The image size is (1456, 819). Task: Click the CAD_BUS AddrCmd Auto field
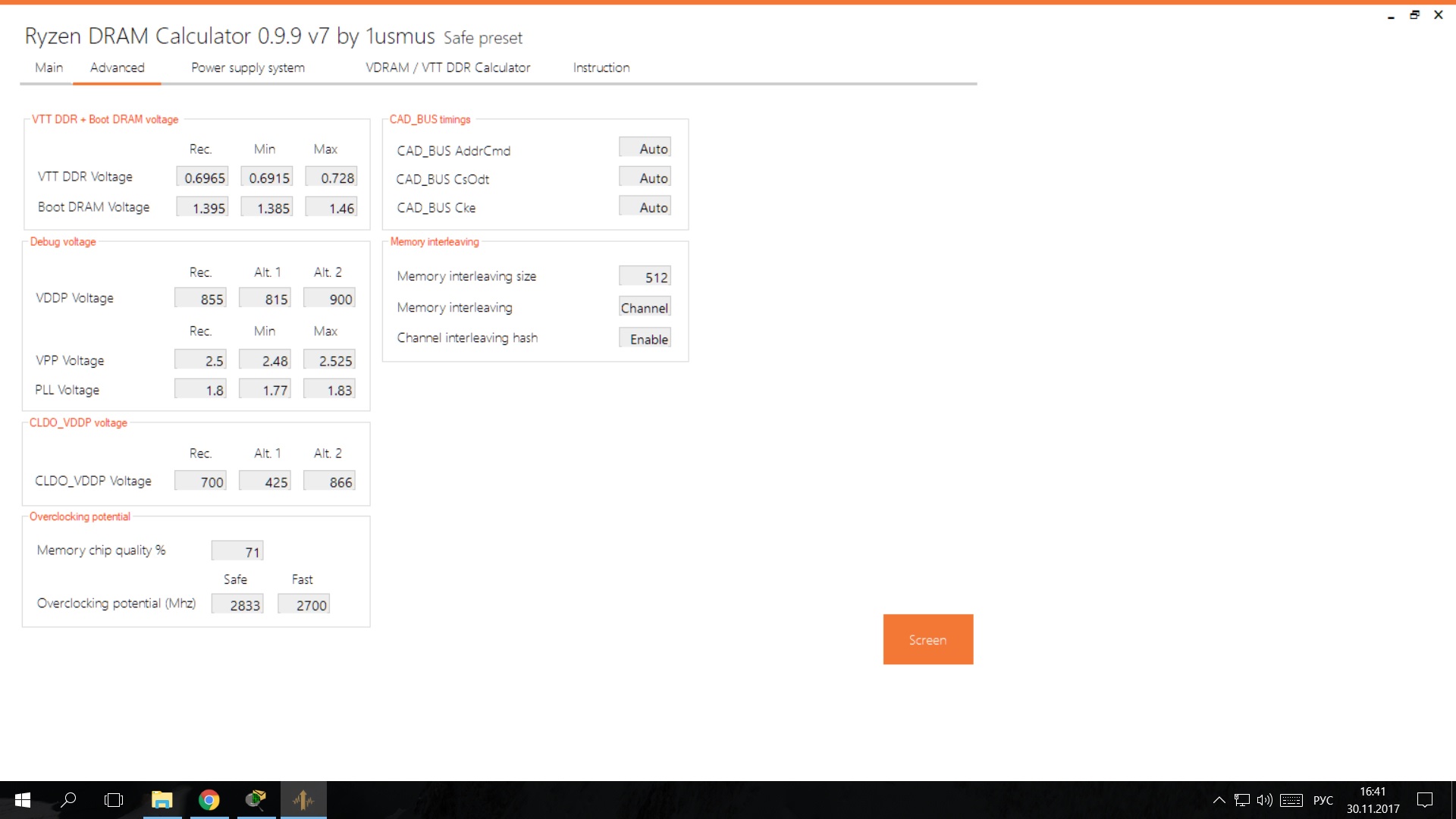pos(645,149)
